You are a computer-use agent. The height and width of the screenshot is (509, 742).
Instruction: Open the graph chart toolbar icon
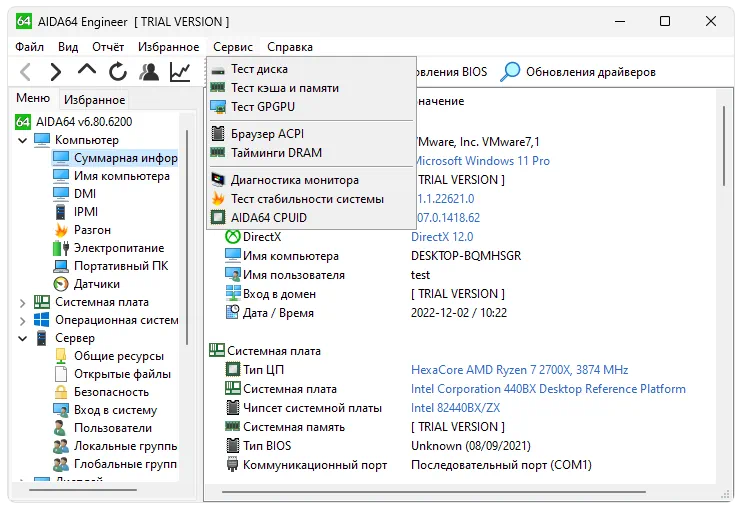pos(180,72)
